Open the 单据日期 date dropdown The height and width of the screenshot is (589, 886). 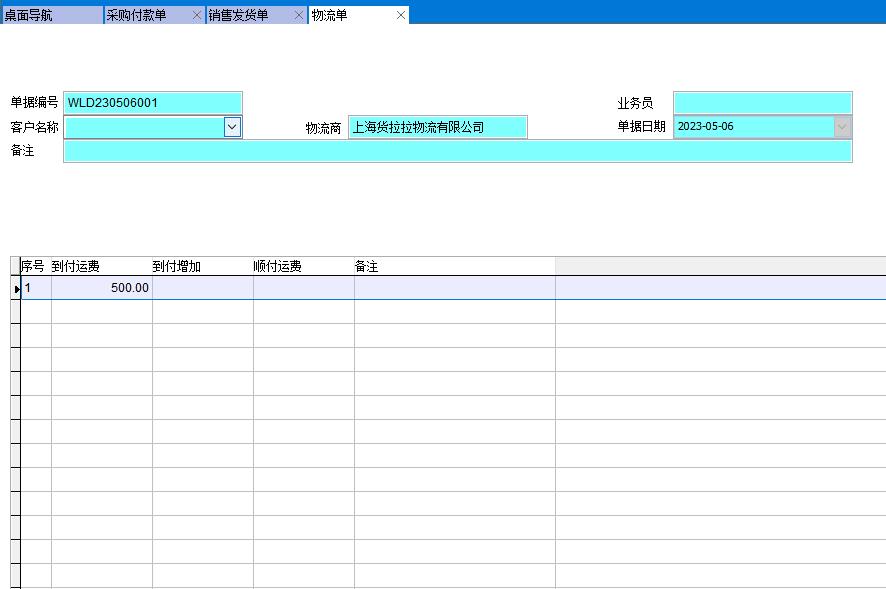[842, 127]
